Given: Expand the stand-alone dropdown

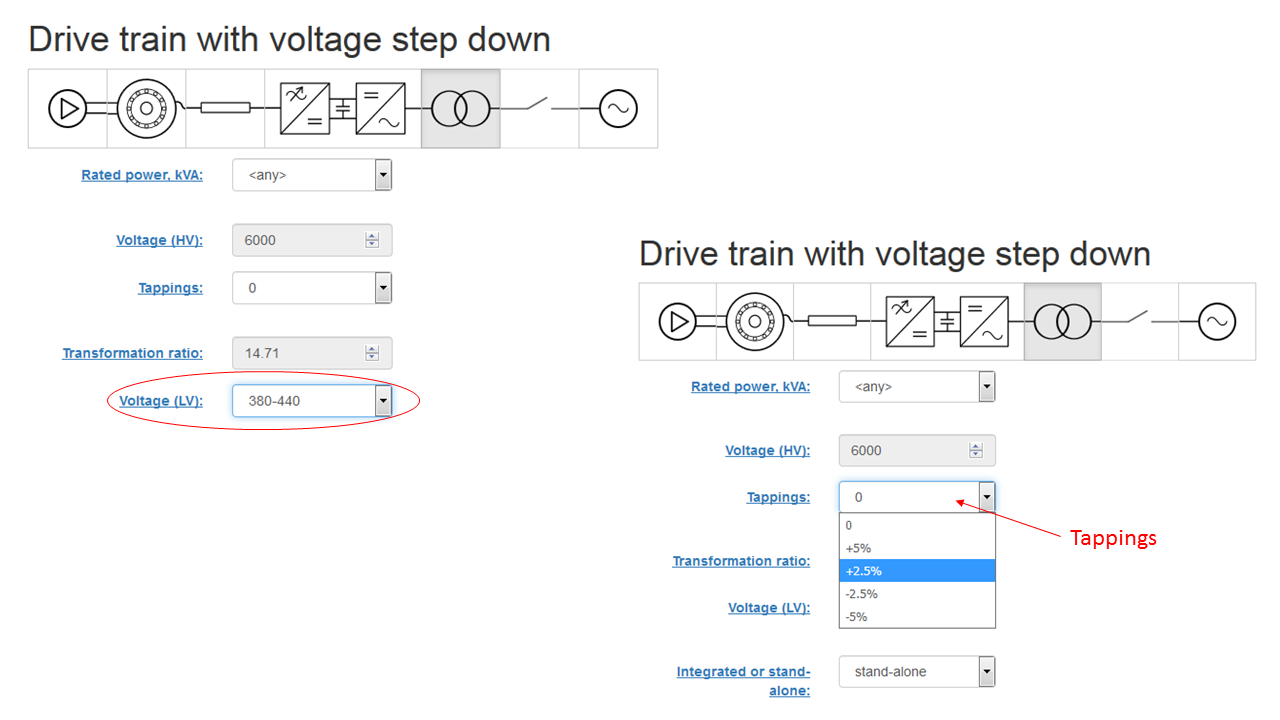Looking at the screenshot, I should tap(917, 672).
